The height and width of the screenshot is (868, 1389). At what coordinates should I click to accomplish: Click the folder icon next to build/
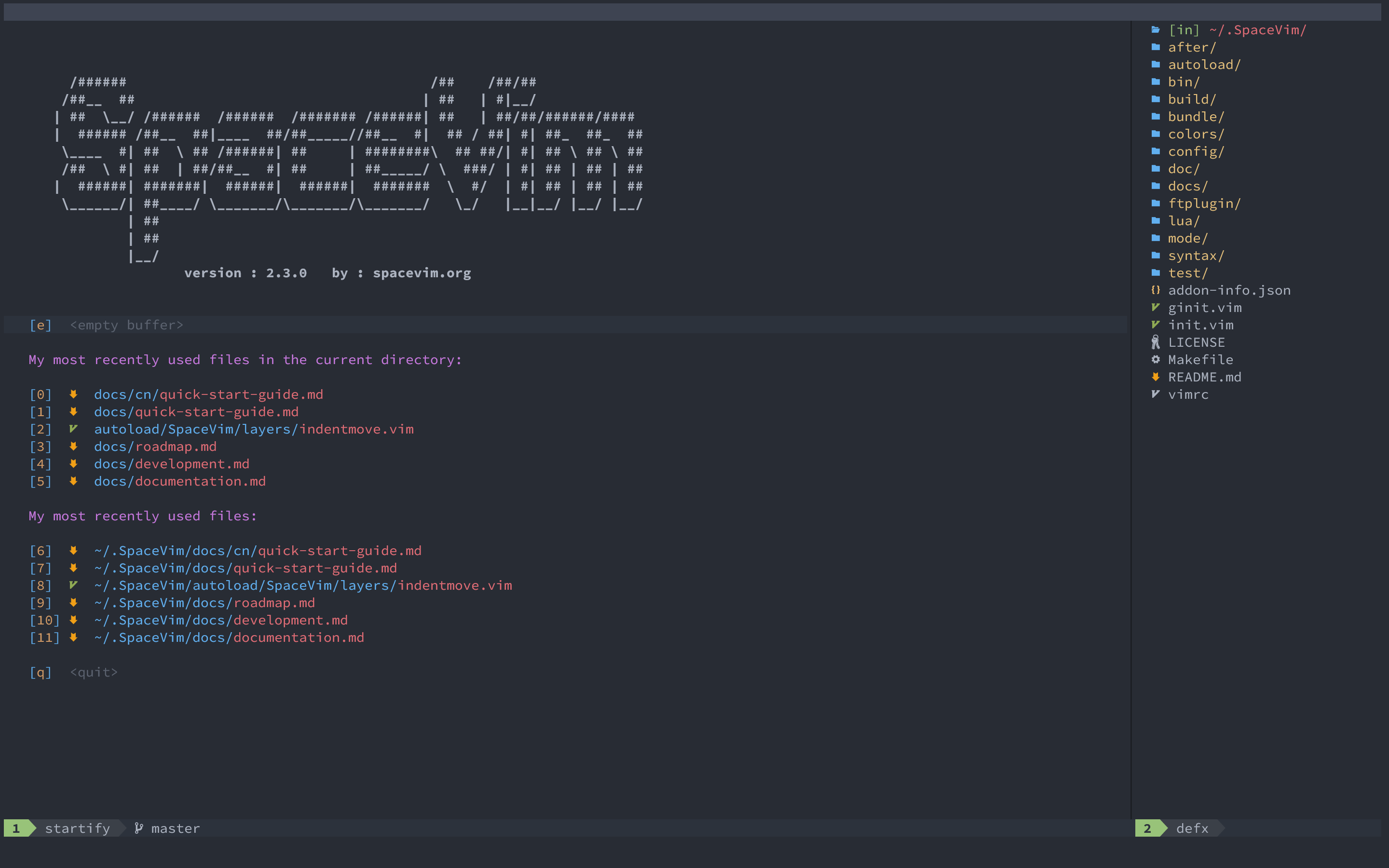(x=1156, y=99)
